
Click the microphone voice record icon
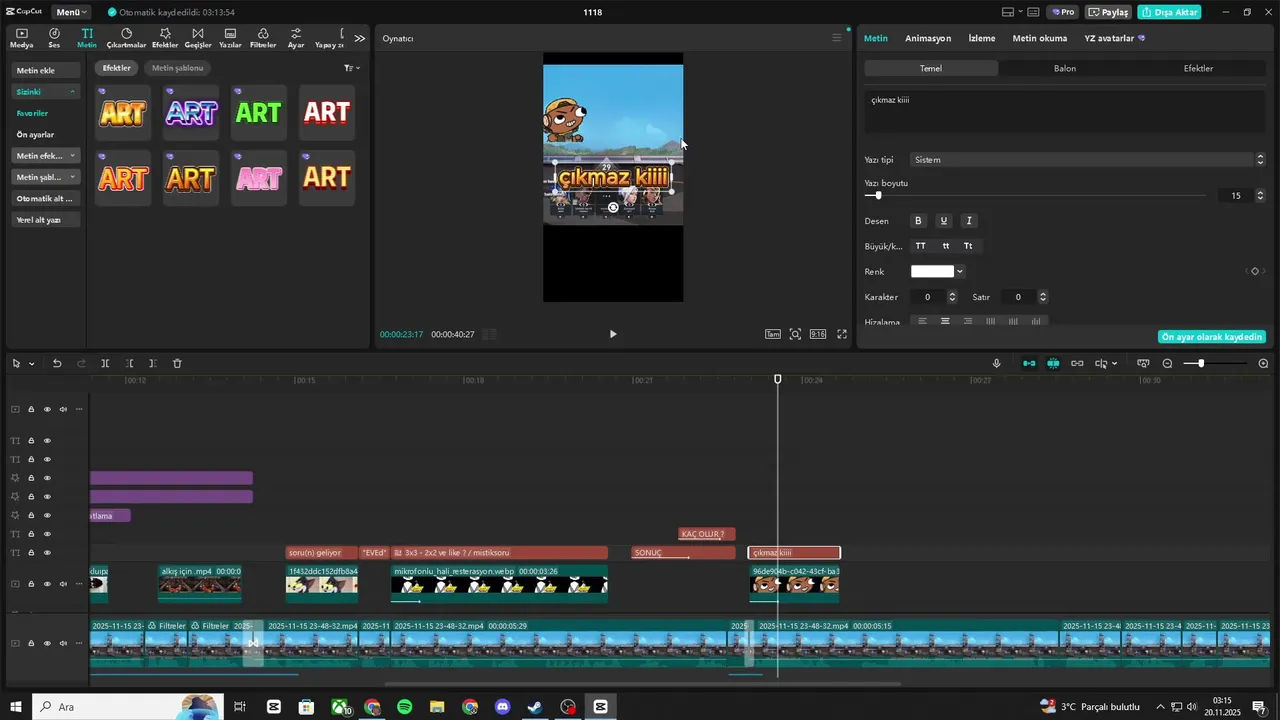996,363
